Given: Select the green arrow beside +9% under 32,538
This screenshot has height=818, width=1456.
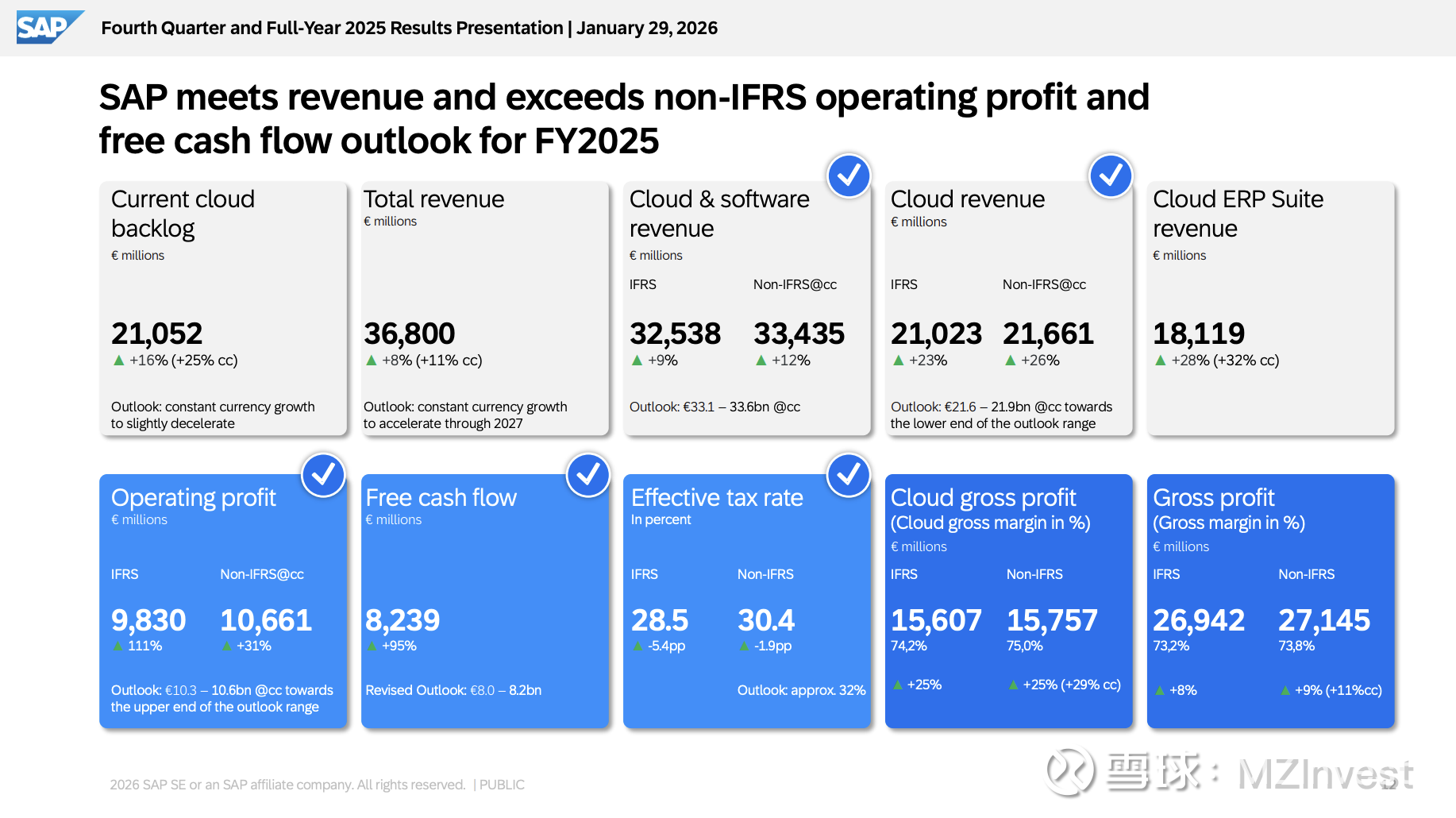Looking at the screenshot, I should (637, 361).
